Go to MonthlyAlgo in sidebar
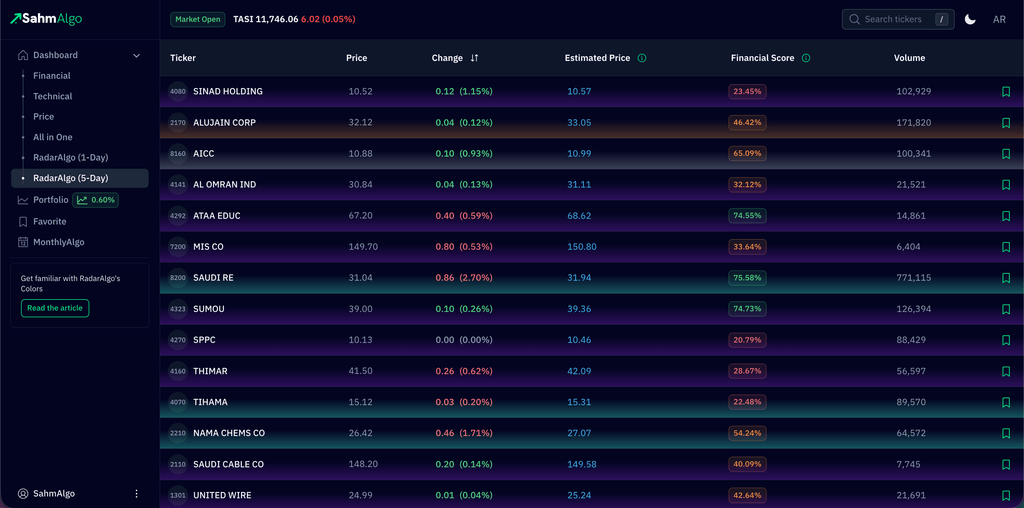Image resolution: width=1024 pixels, height=508 pixels. click(58, 242)
